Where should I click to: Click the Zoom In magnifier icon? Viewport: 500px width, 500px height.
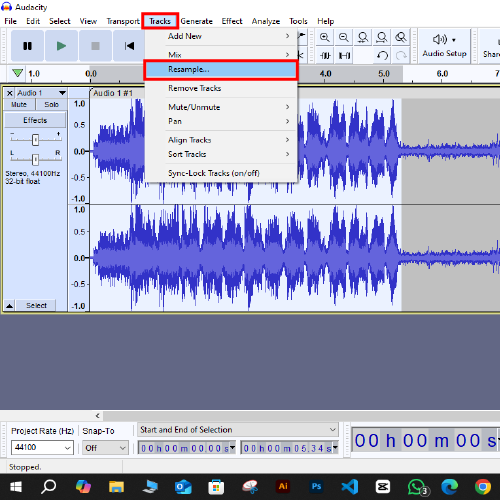325,37
